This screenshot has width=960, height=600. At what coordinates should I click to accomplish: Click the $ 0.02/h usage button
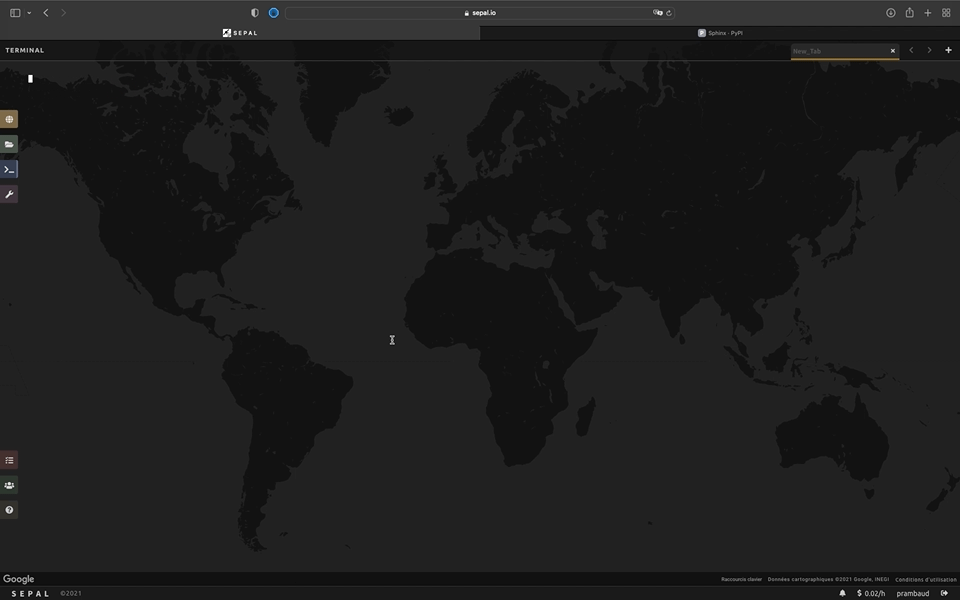(870, 593)
